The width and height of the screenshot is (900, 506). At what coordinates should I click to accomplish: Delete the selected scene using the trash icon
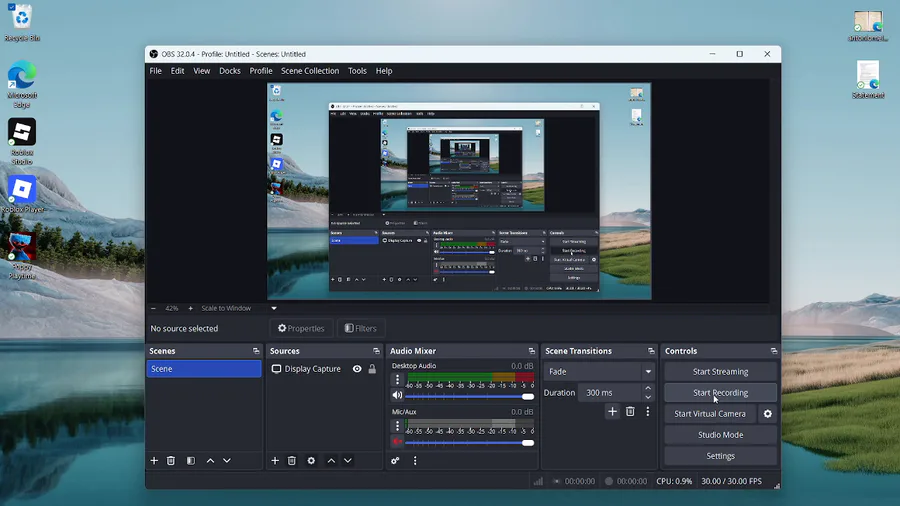tap(171, 461)
